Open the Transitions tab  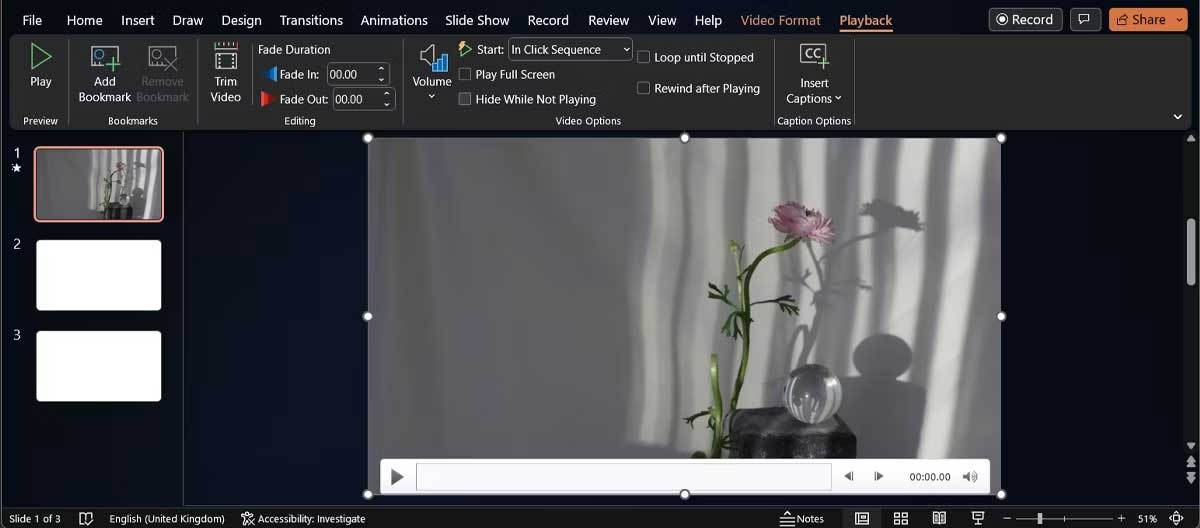313,20
